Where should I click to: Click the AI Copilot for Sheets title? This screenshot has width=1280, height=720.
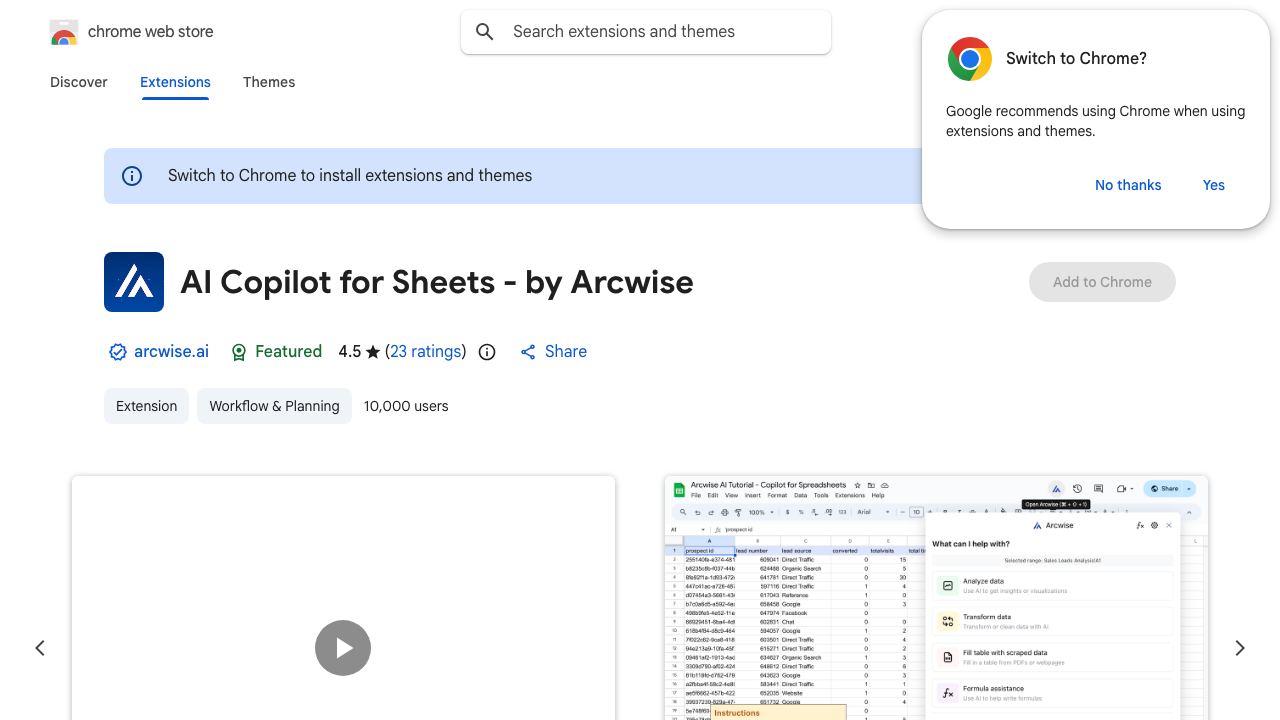(x=437, y=282)
